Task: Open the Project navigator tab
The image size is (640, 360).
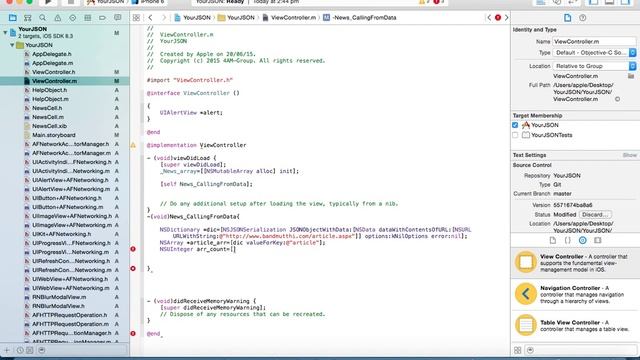Action: (13, 18)
